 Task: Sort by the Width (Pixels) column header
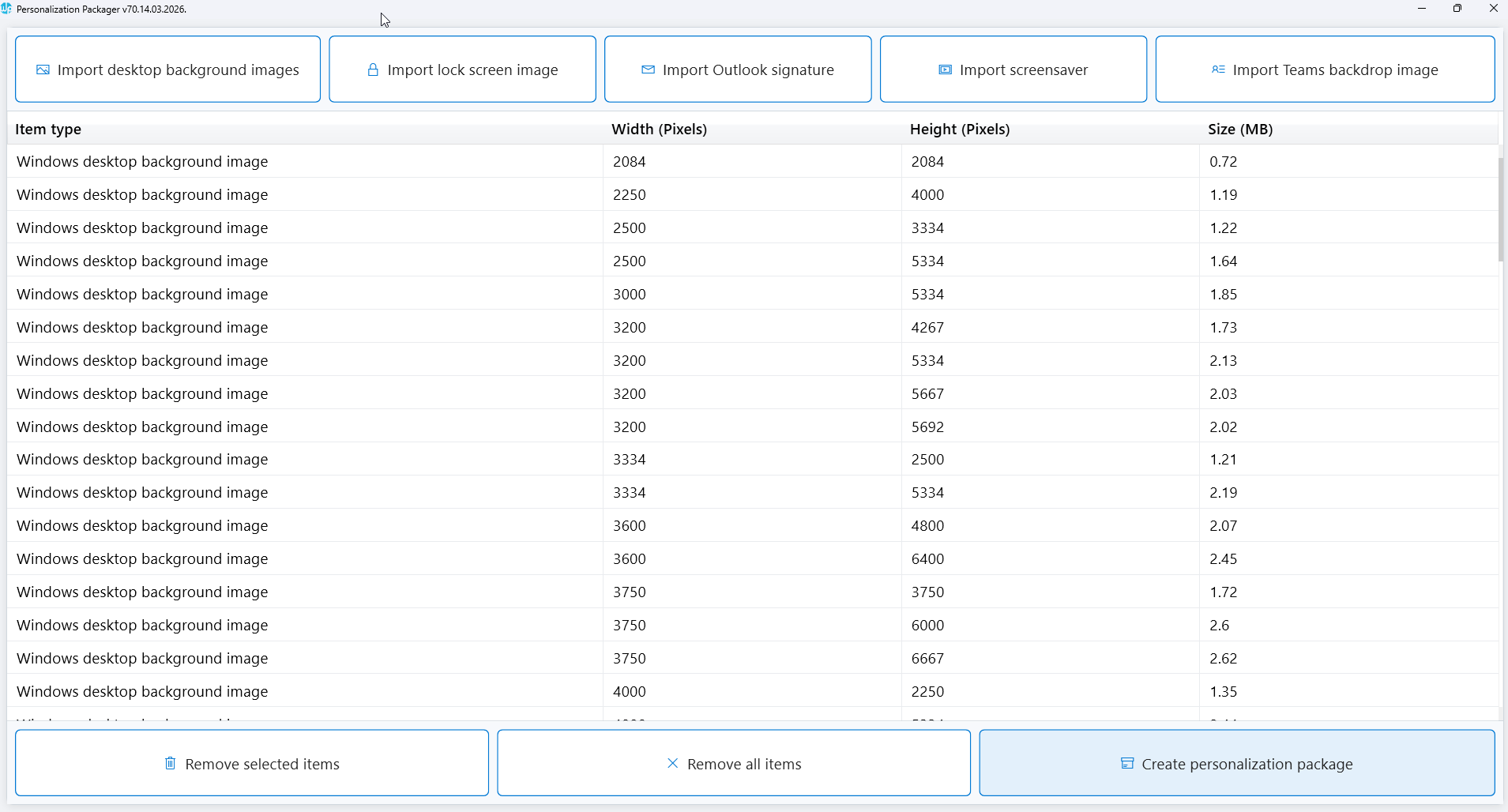pyautogui.click(x=659, y=130)
